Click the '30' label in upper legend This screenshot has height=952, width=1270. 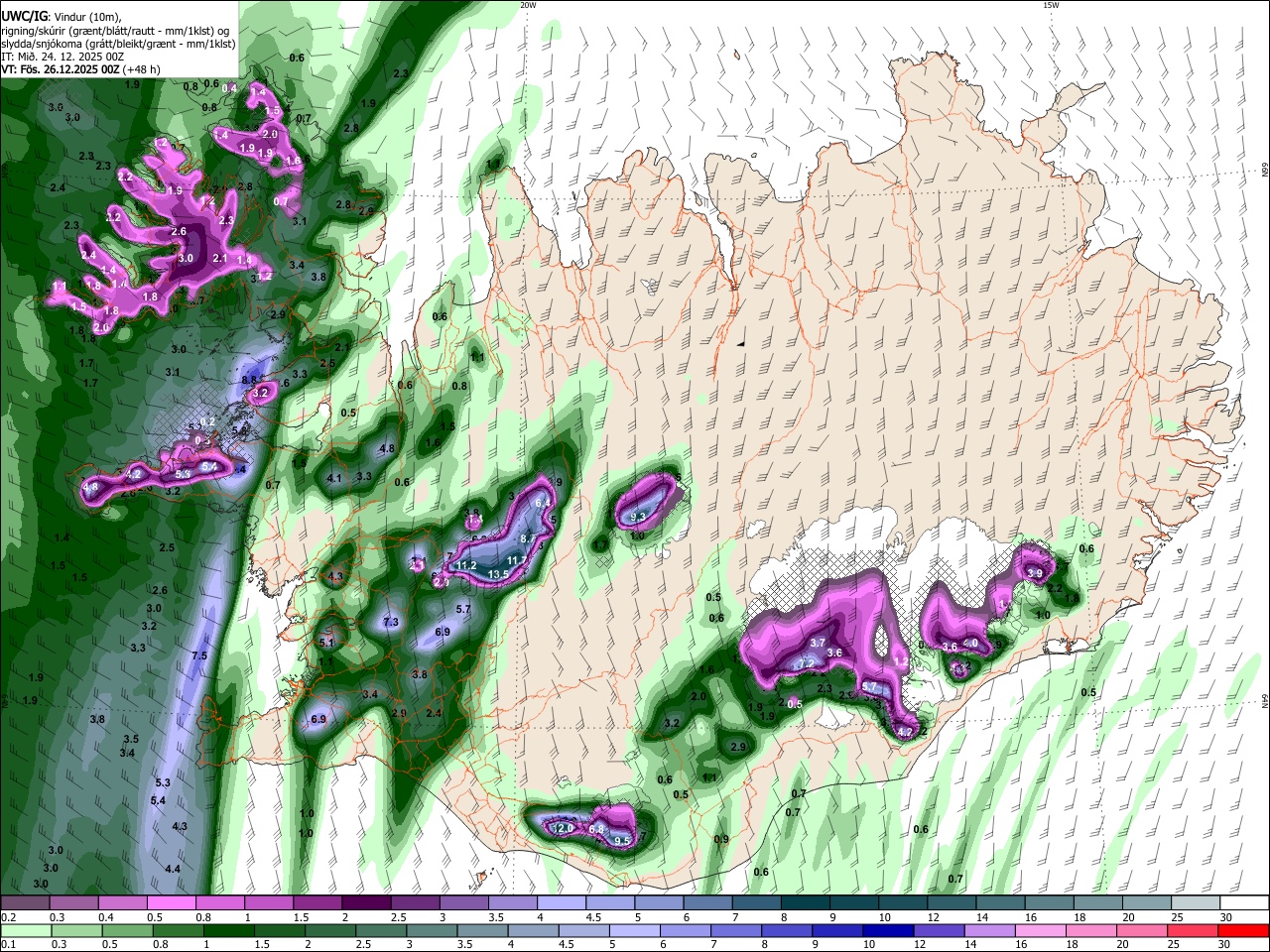(x=1226, y=917)
